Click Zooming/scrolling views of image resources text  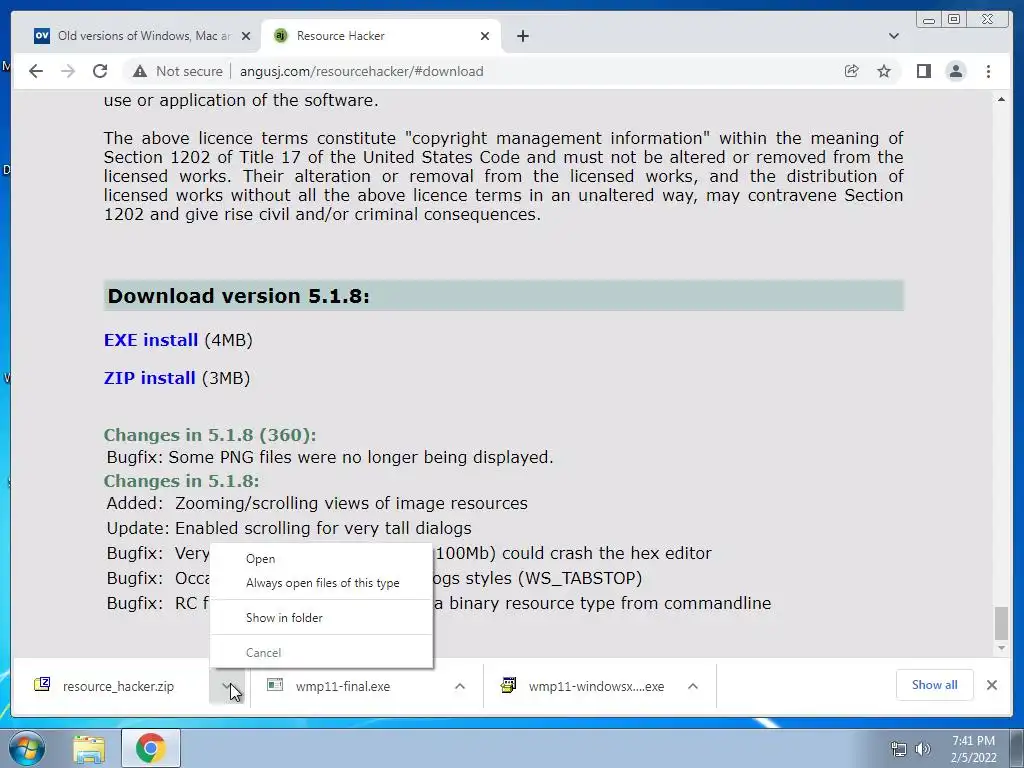(351, 504)
